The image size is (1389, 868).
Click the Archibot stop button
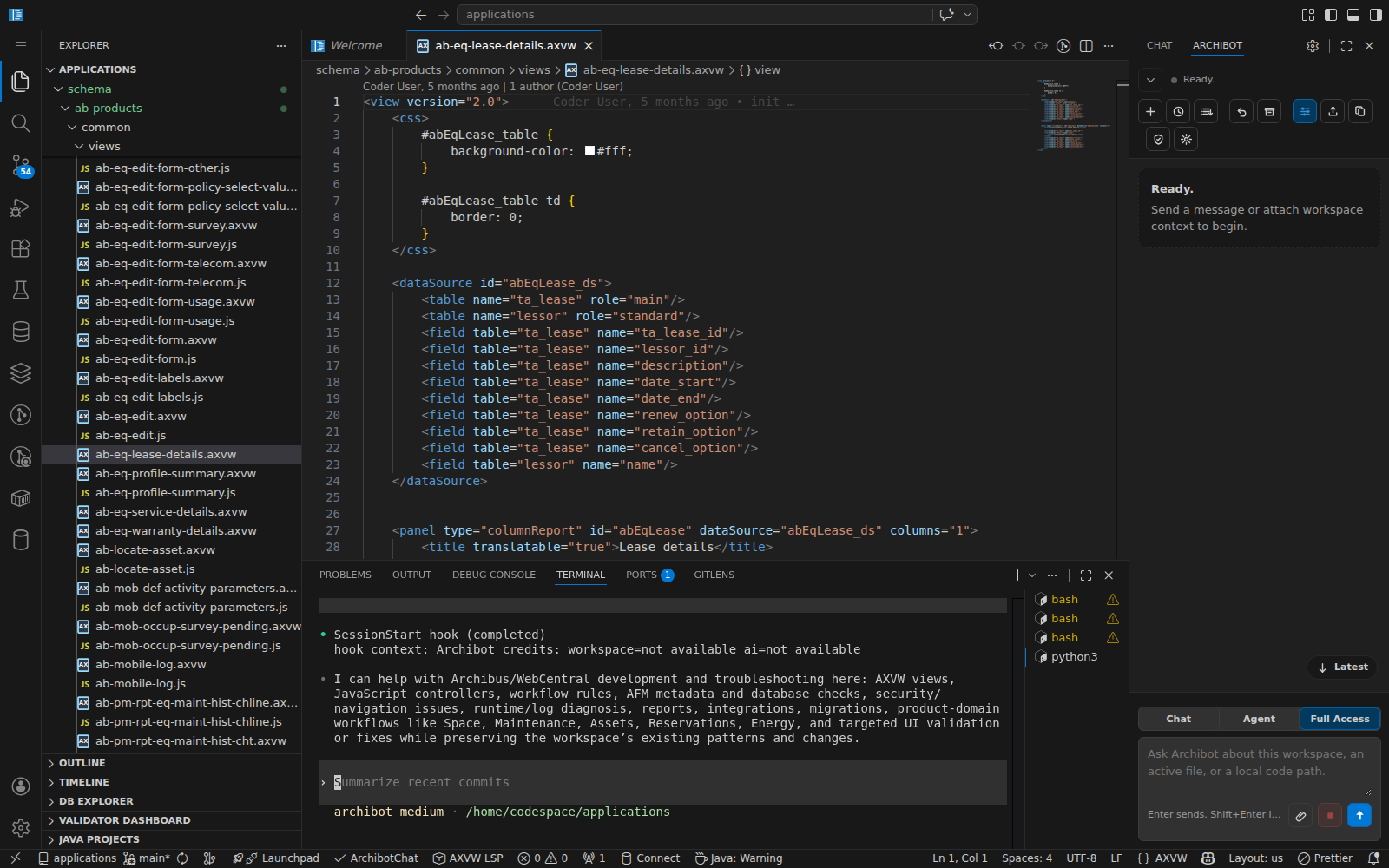[1330, 816]
